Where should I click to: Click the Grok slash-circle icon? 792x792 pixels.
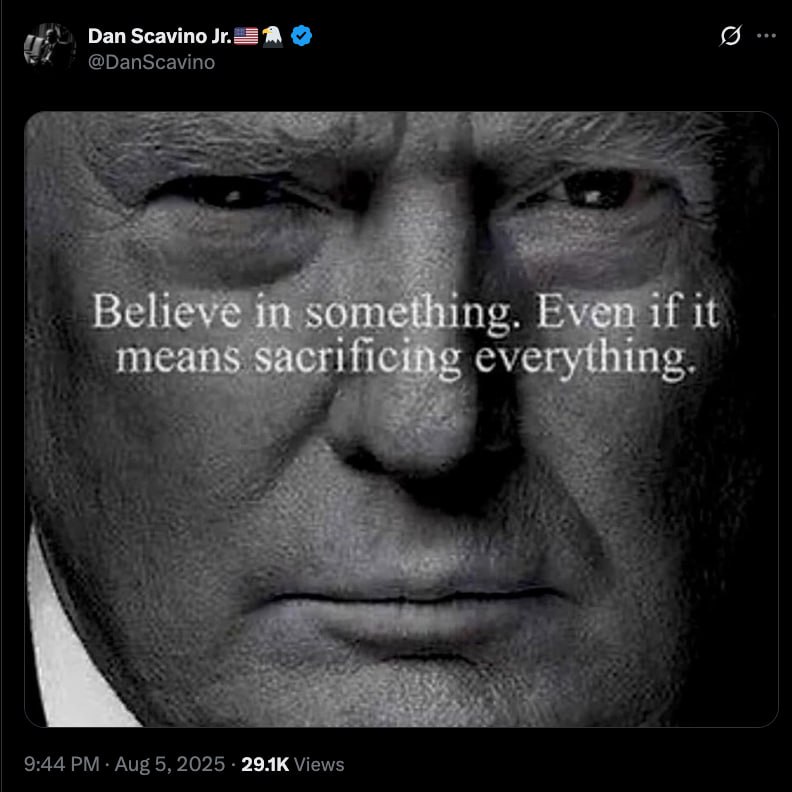click(730, 36)
